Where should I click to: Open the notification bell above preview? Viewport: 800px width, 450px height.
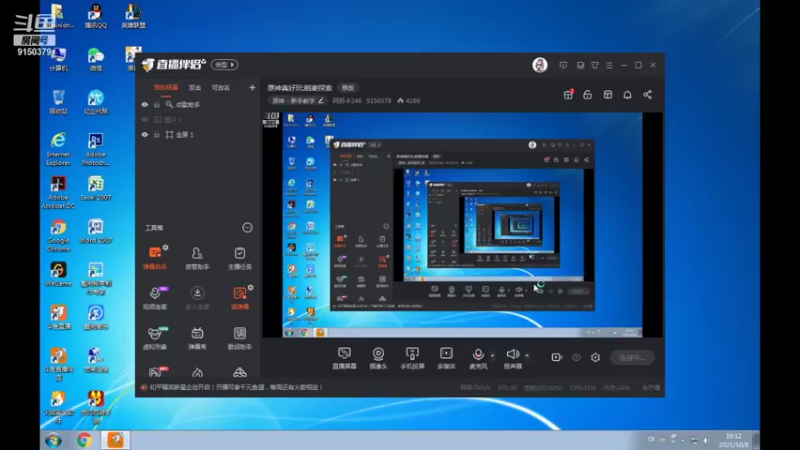628,95
